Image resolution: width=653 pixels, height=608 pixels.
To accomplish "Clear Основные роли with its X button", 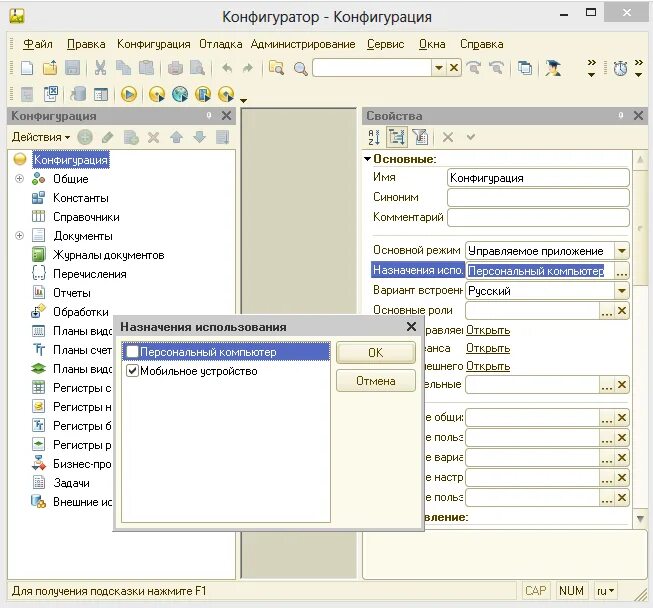I will 622,311.
